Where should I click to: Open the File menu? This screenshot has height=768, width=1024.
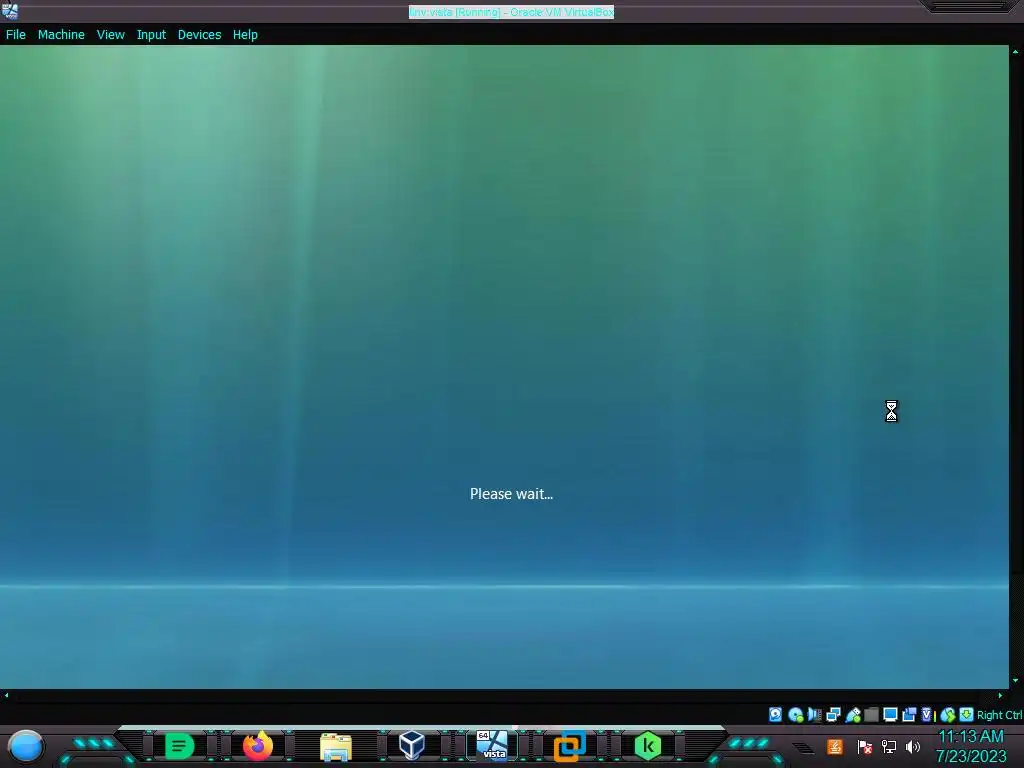click(x=16, y=35)
